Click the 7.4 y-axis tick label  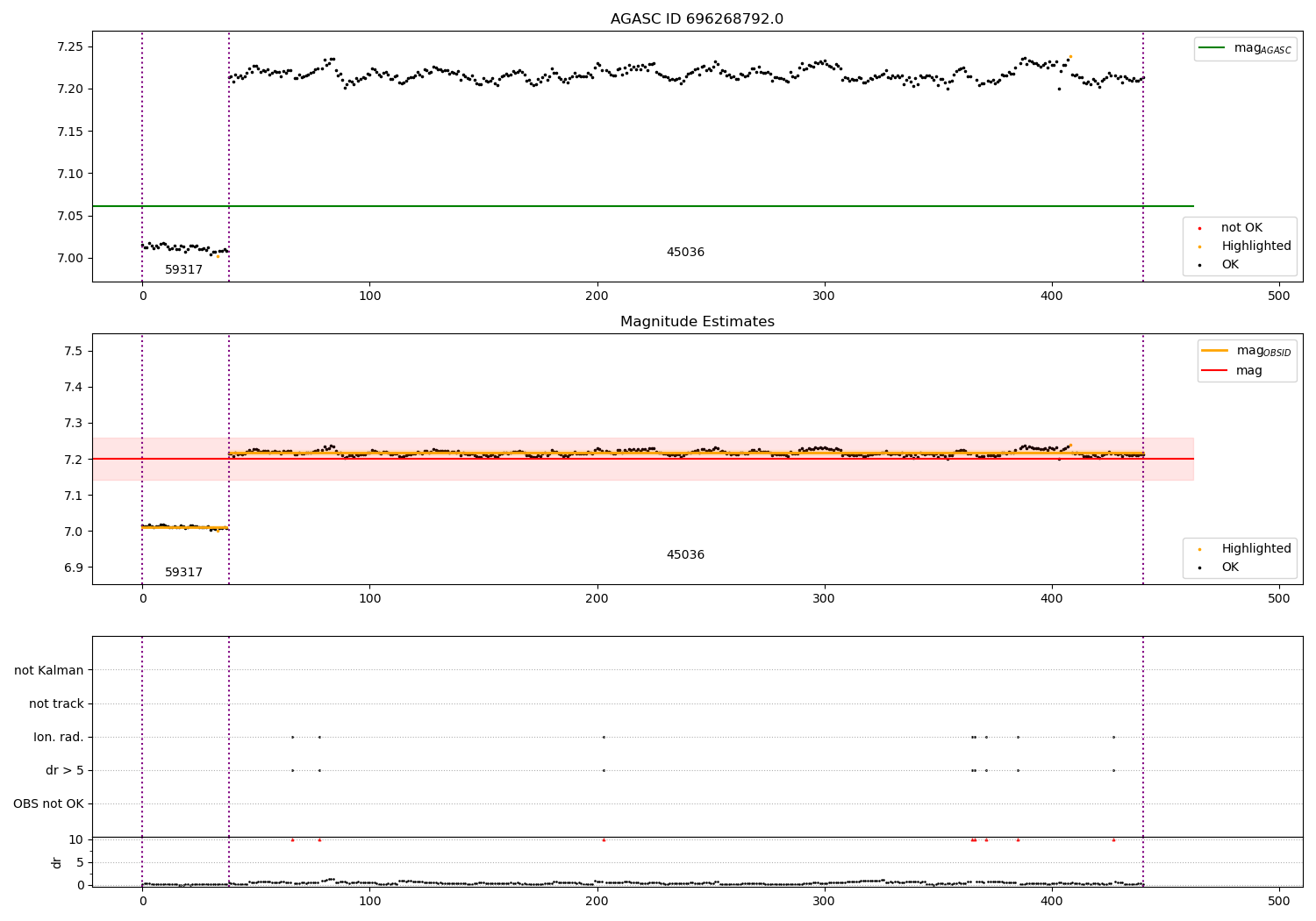click(x=74, y=387)
